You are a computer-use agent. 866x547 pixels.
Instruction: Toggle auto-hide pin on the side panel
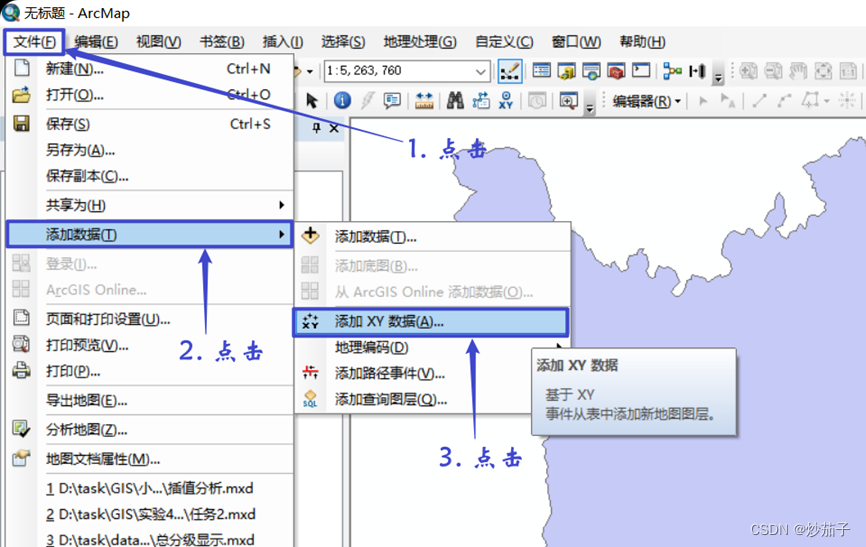point(316,128)
